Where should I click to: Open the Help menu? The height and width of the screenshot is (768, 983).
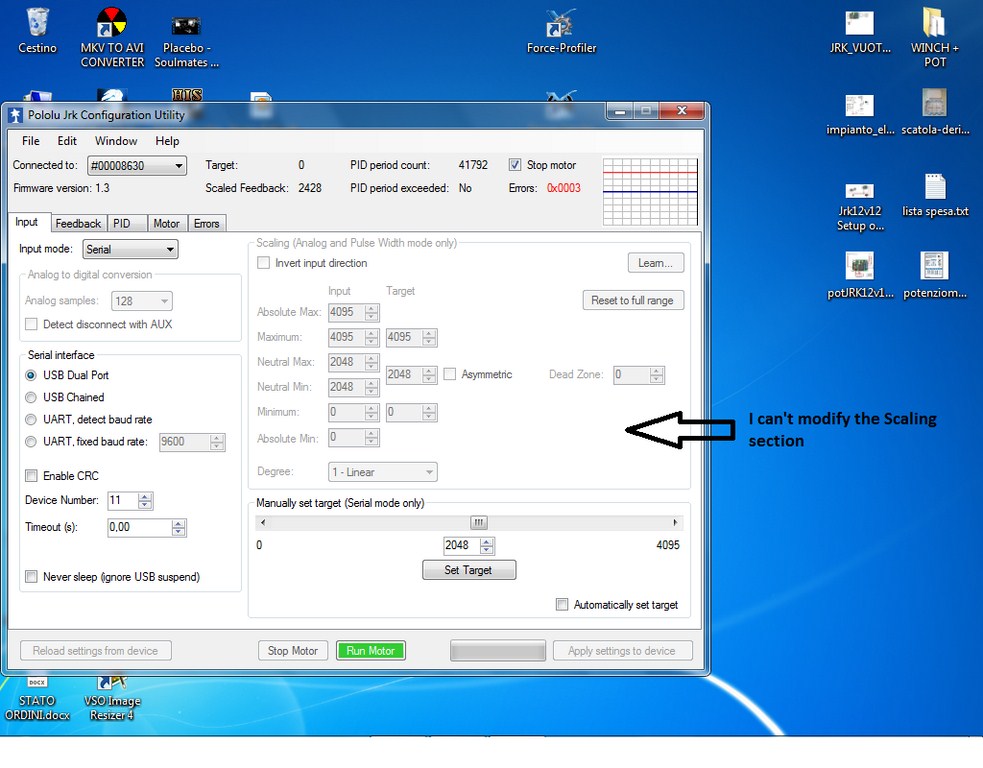tap(167, 141)
